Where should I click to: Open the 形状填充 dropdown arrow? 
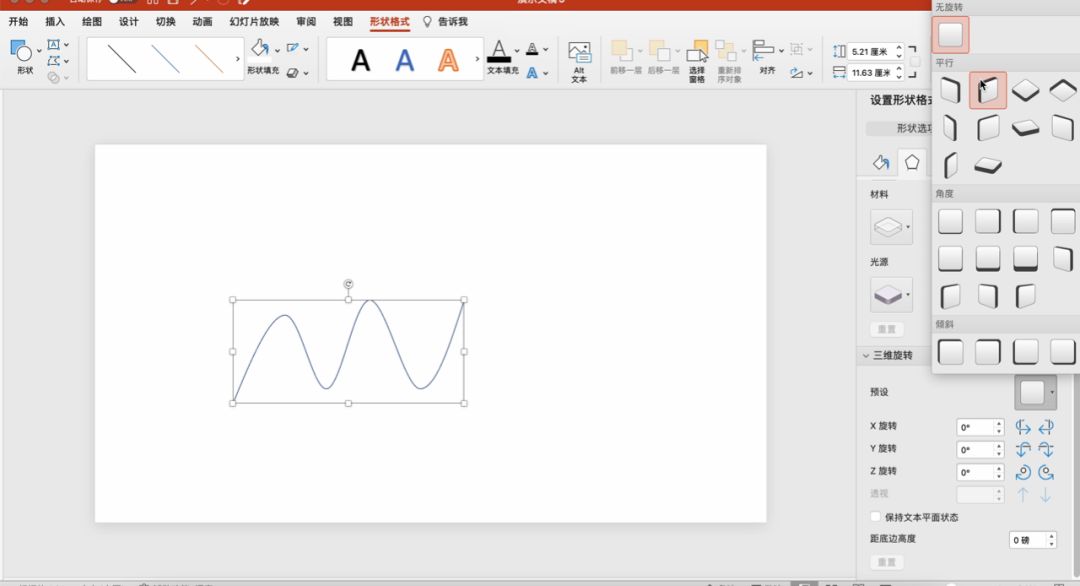tap(278, 50)
